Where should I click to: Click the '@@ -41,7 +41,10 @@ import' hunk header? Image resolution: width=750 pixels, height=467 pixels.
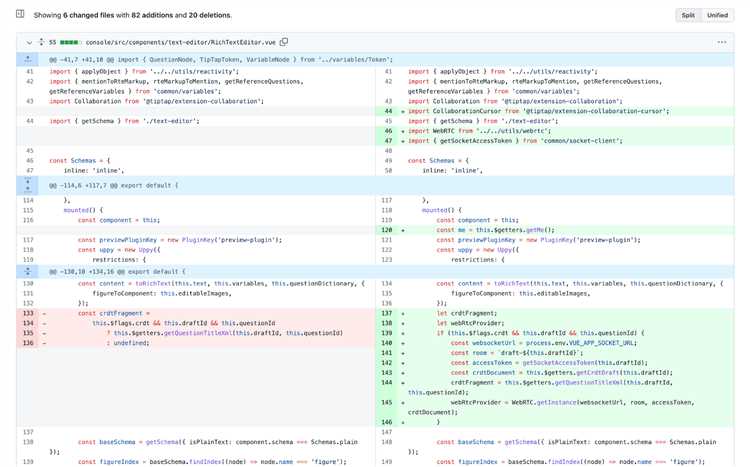pos(221,60)
